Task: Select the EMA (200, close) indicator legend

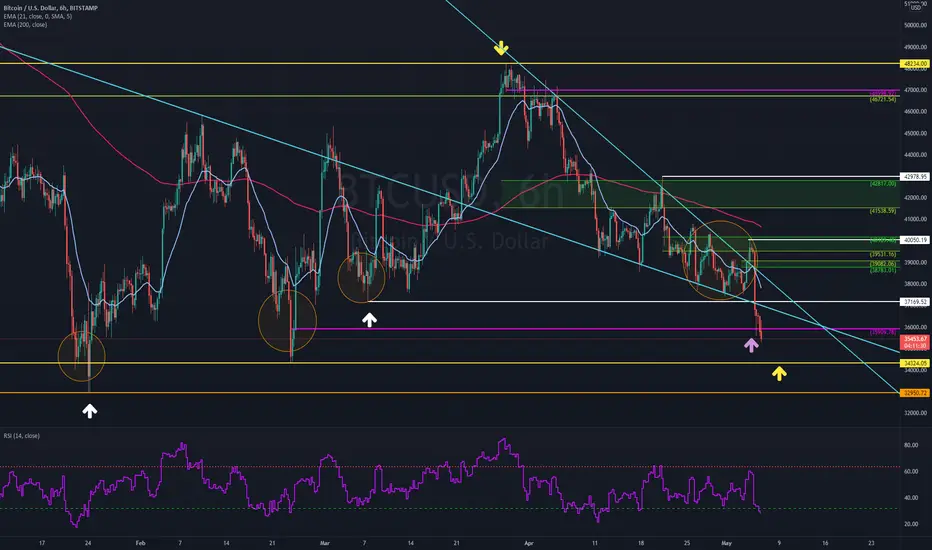Action: pos(25,24)
